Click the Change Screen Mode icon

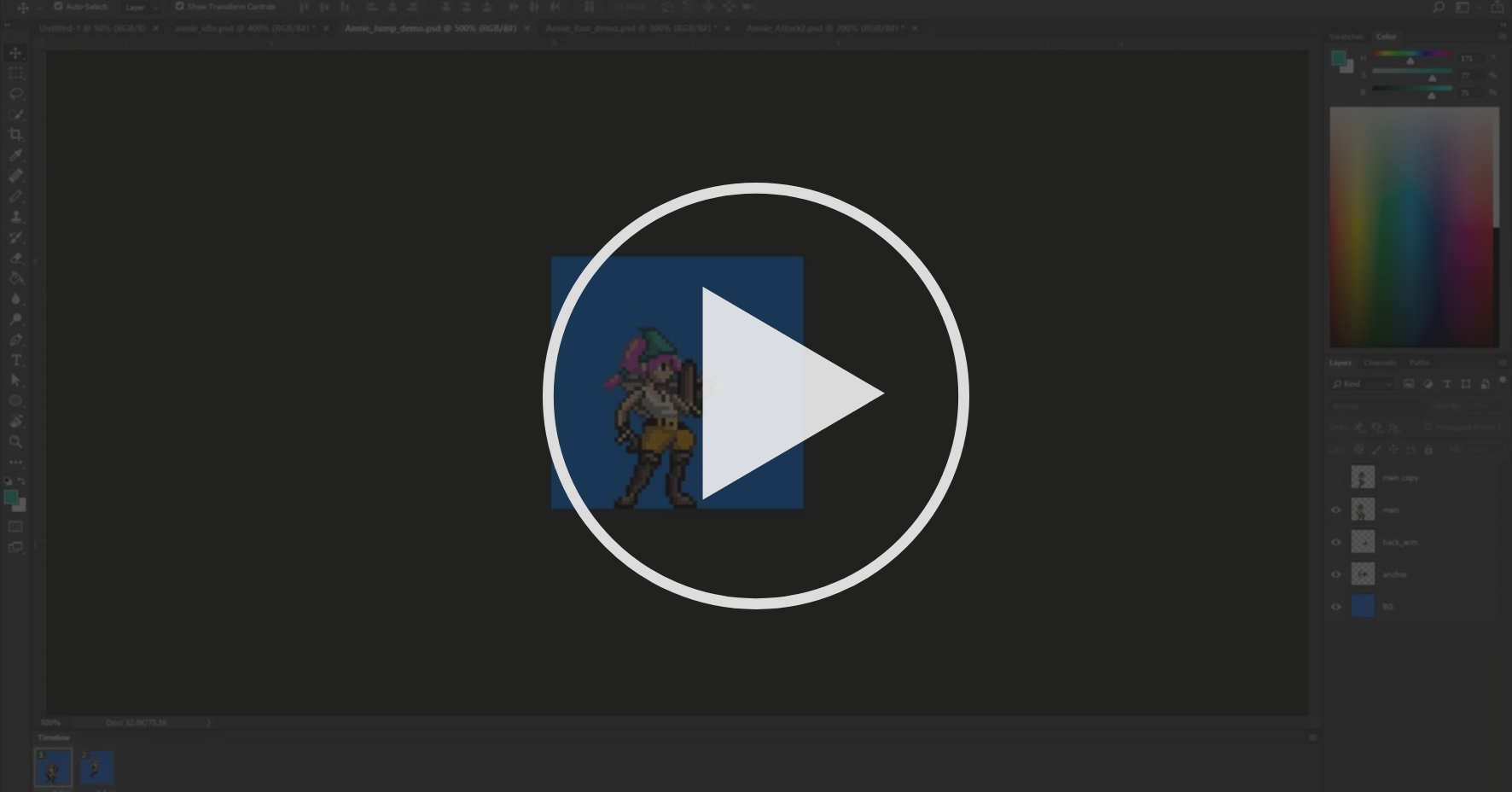click(x=15, y=547)
